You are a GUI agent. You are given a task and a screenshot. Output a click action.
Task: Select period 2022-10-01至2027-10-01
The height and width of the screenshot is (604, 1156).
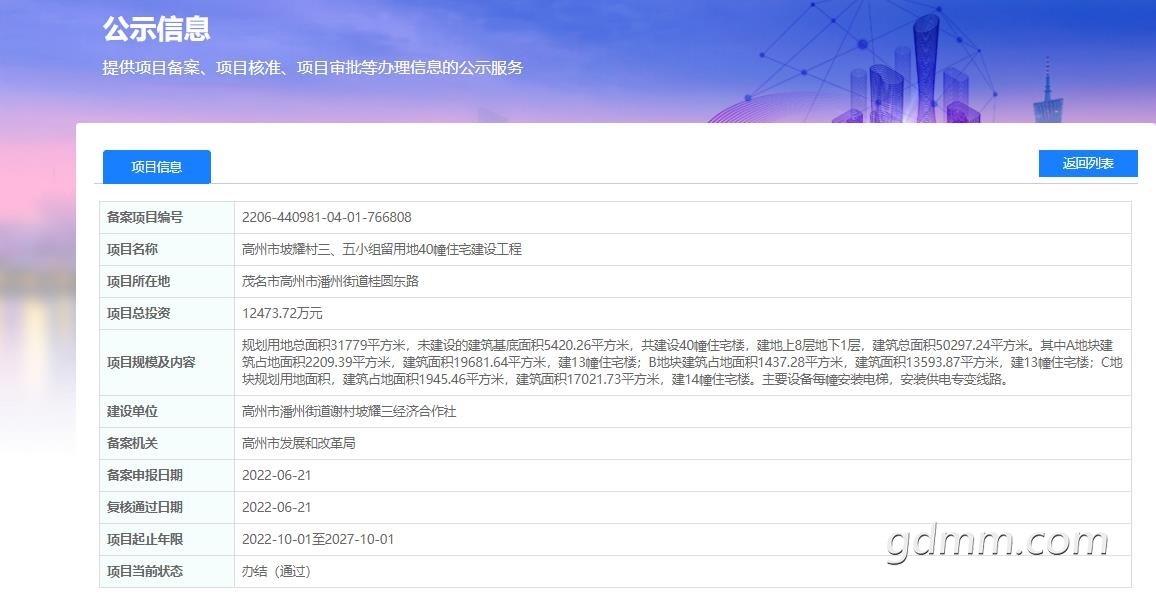(x=318, y=539)
